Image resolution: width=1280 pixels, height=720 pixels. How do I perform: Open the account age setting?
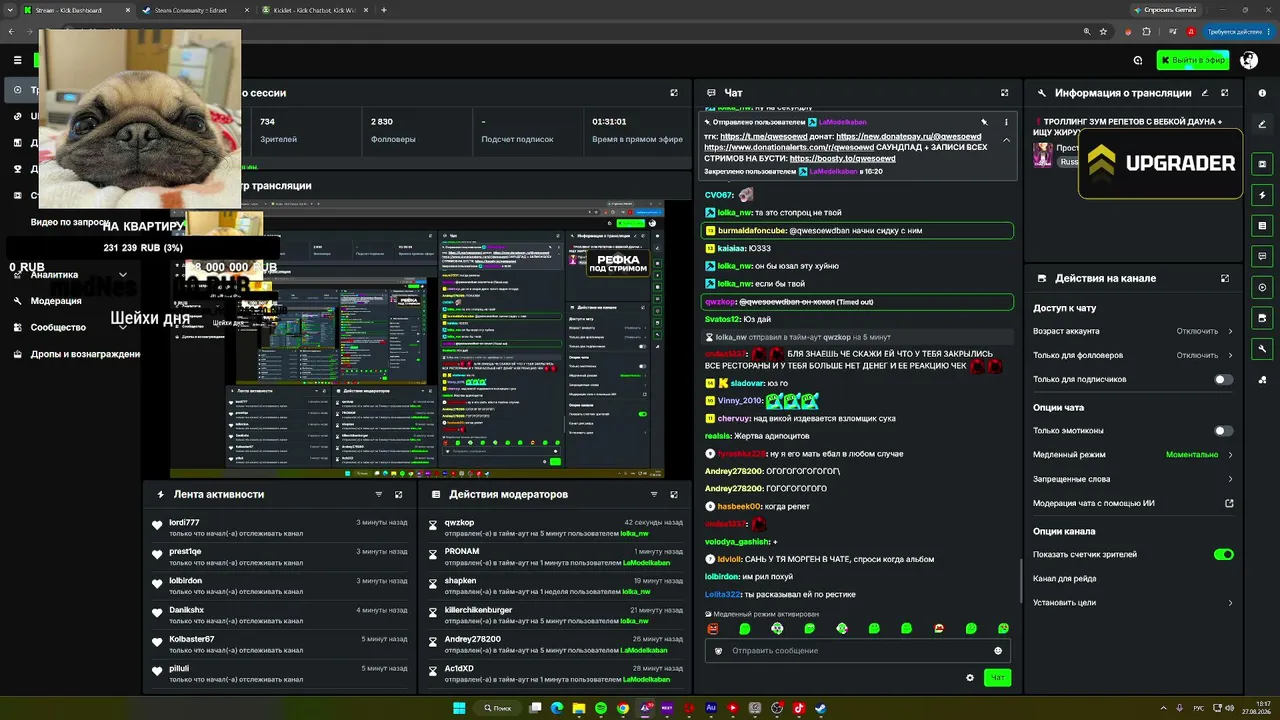click(1133, 331)
